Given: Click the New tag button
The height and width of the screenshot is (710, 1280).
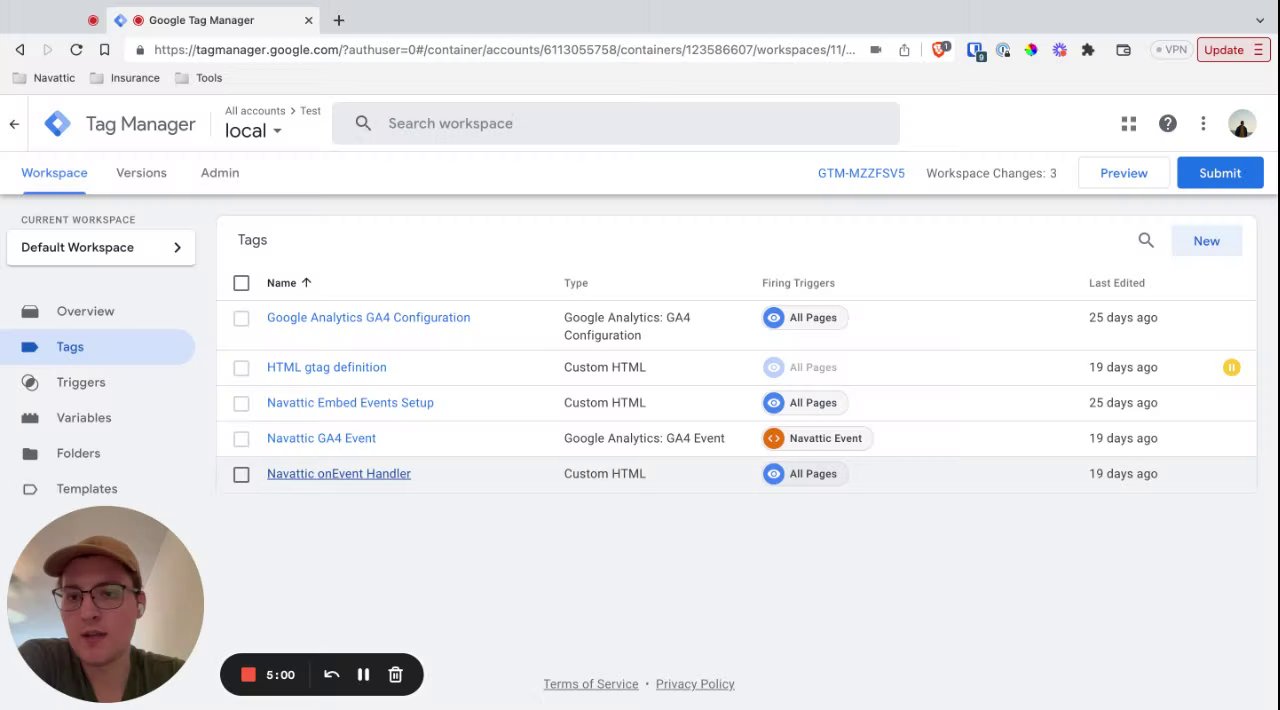Looking at the screenshot, I should [x=1206, y=240].
